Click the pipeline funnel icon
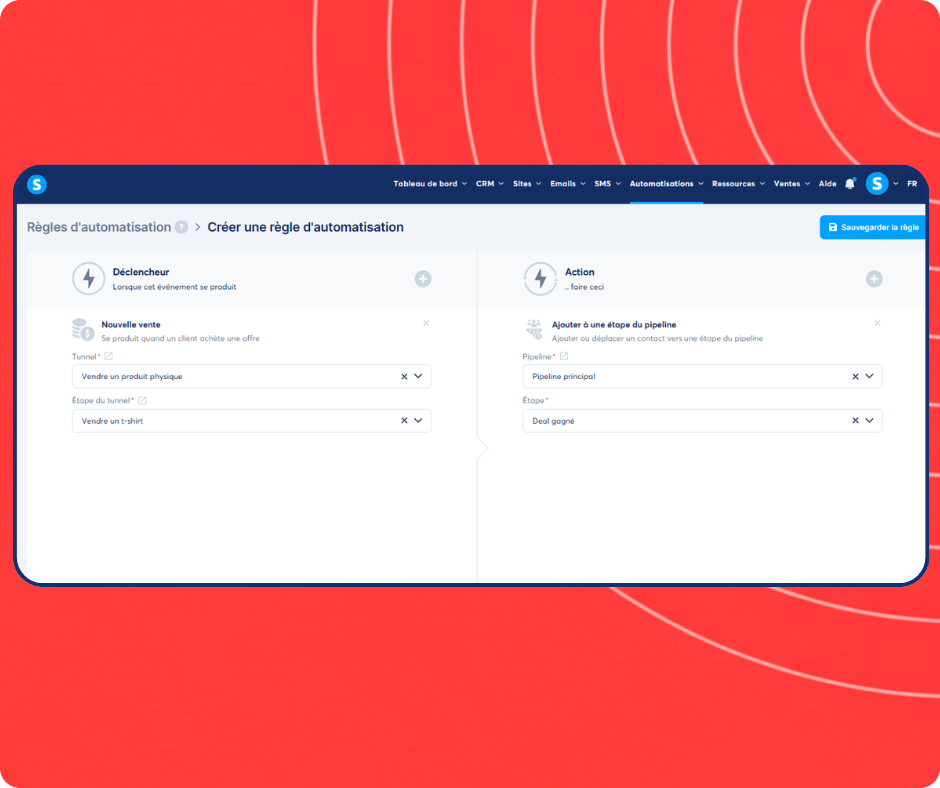This screenshot has height=788, width=940. 534,330
